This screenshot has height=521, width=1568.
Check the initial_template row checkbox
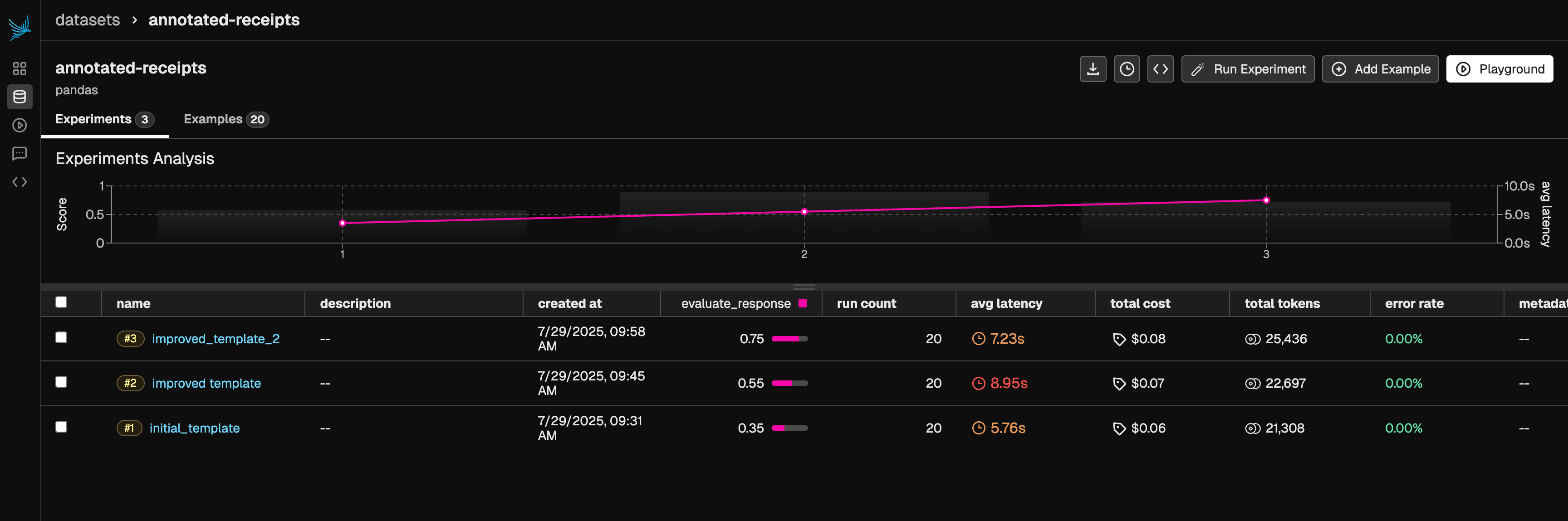click(x=62, y=427)
